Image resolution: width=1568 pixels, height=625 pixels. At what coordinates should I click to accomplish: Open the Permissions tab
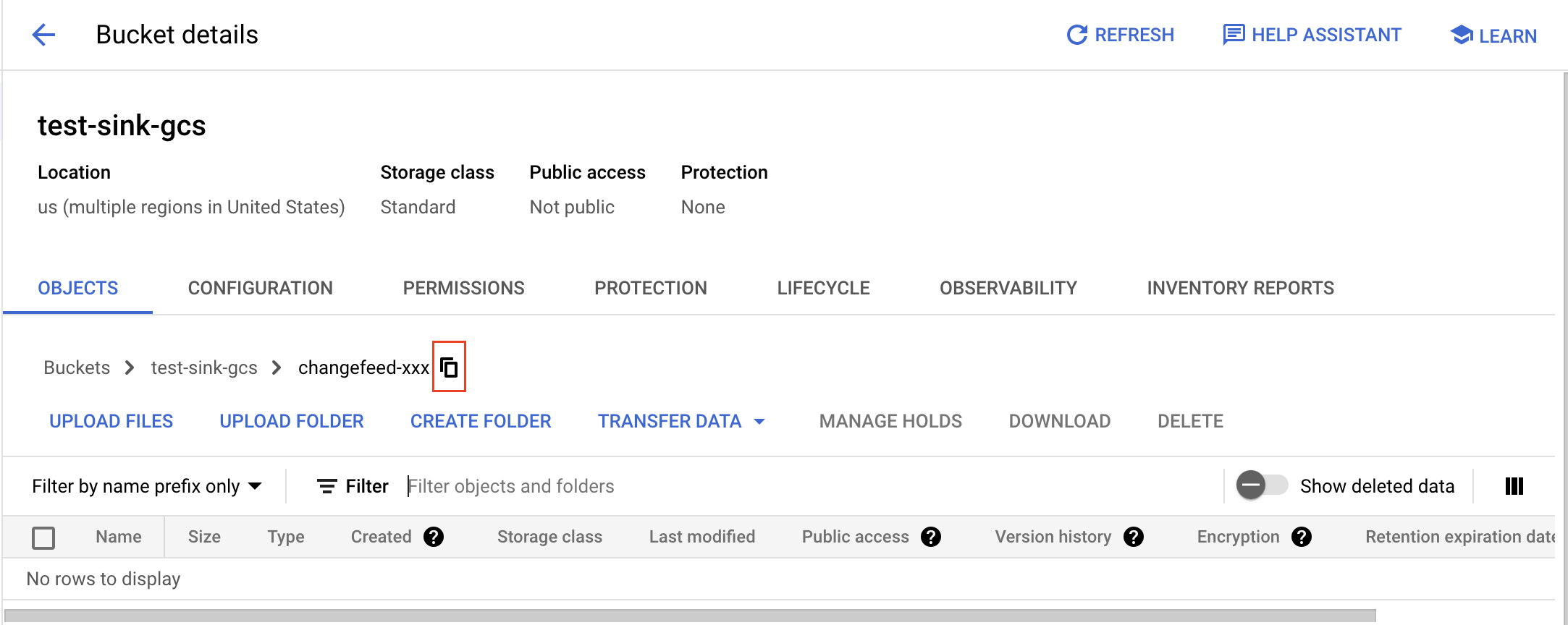[463, 288]
